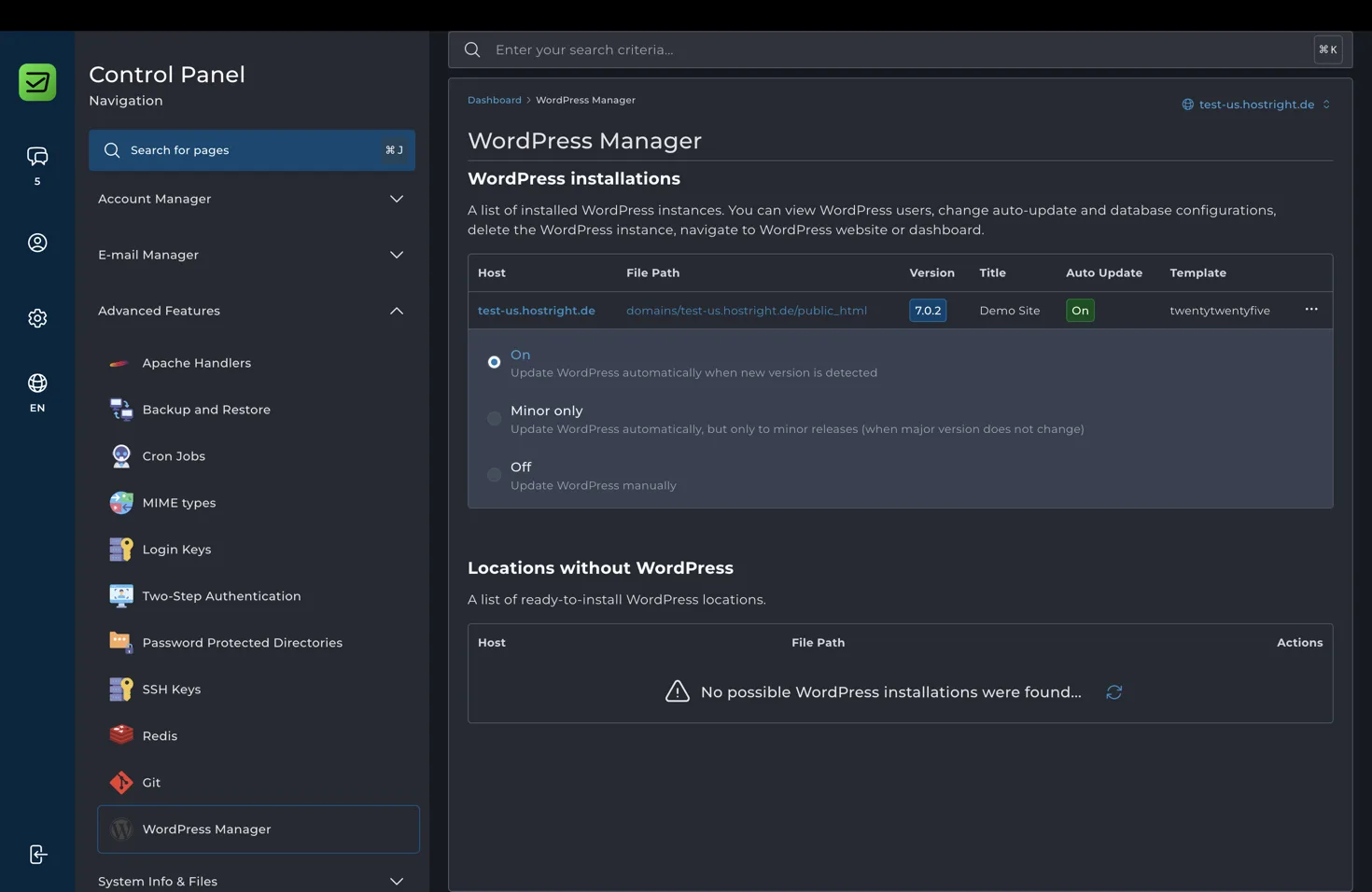
Task: Open the Password Protected Directories link
Action: 242,643
